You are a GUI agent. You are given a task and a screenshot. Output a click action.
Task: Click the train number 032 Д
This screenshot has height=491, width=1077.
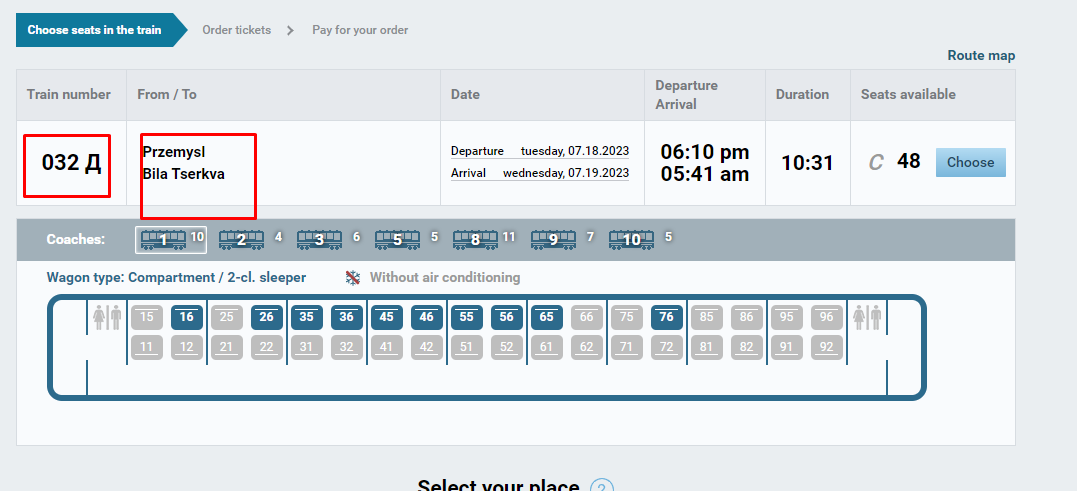pos(71,163)
